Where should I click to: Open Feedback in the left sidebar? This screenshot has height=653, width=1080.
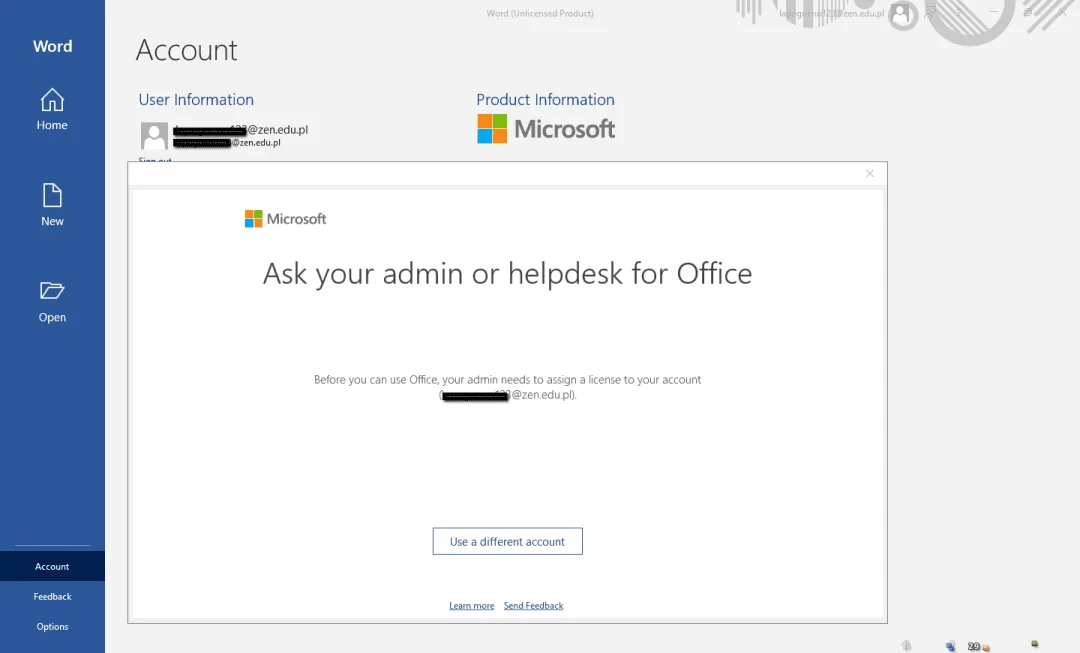[x=52, y=597]
